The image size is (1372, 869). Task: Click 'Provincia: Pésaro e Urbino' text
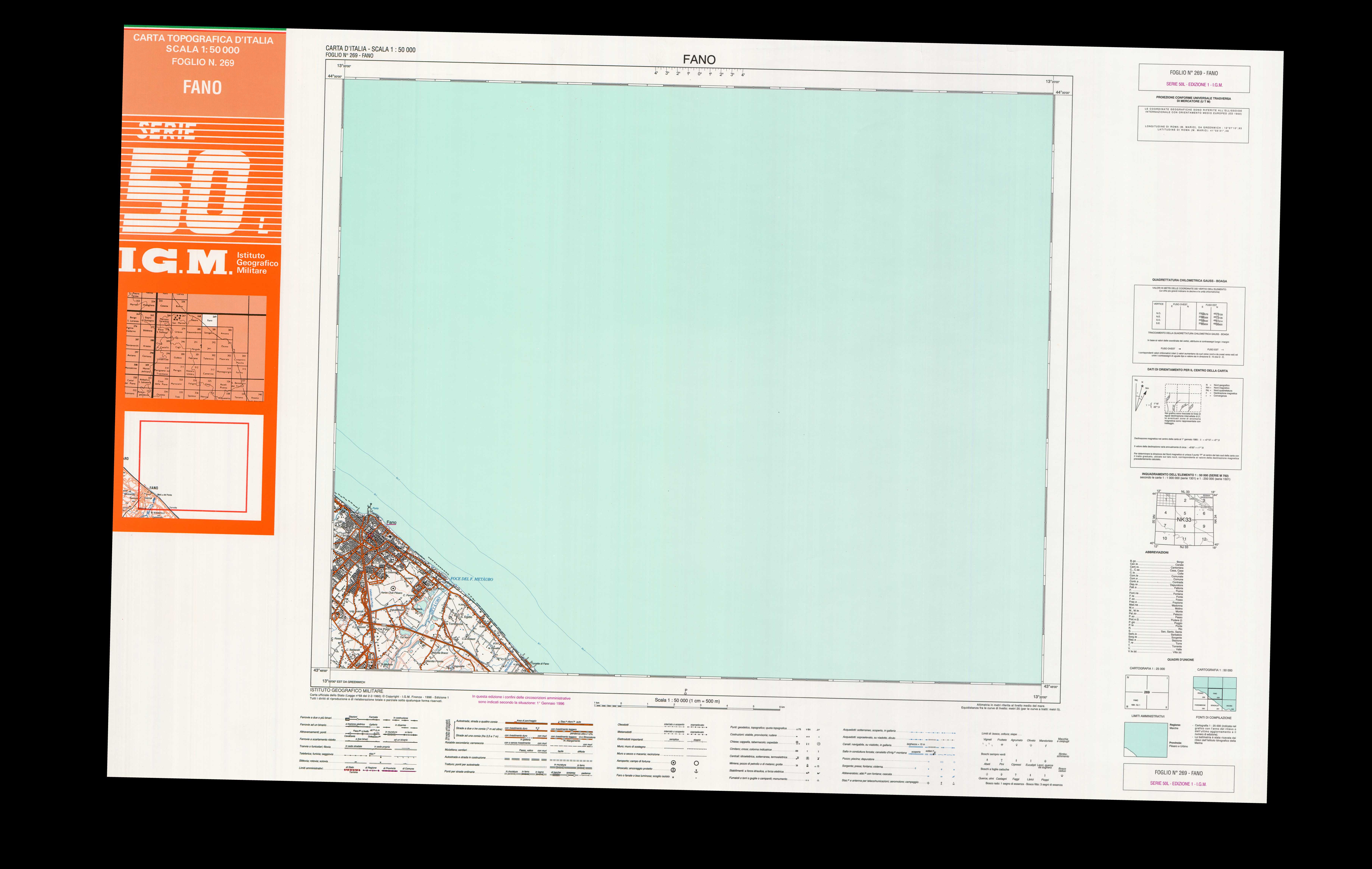(x=1179, y=745)
